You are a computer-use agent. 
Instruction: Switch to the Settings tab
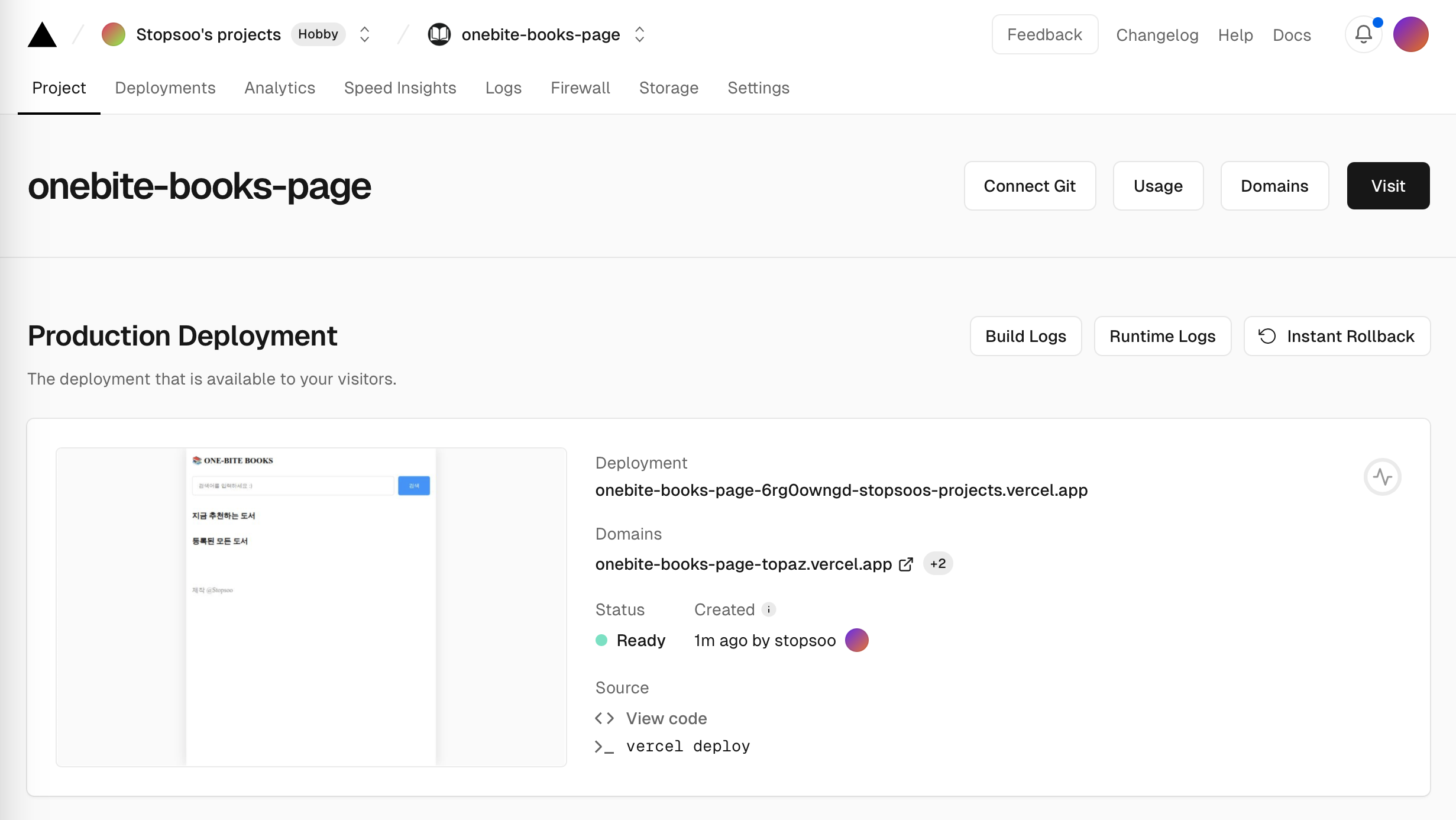coord(758,88)
